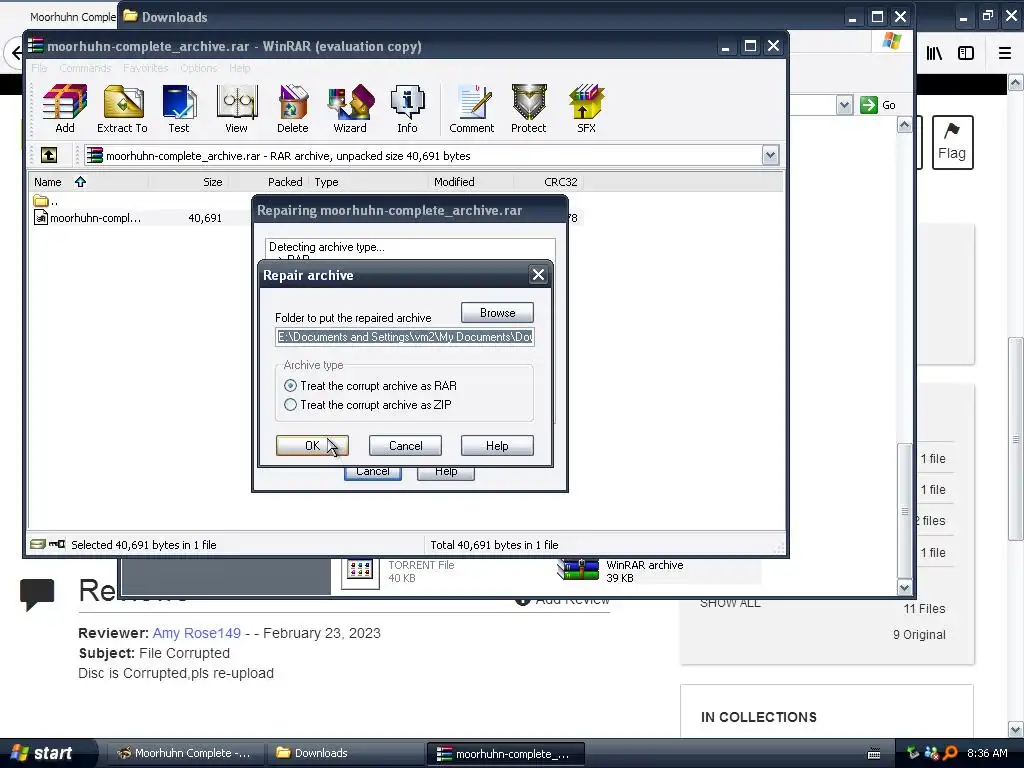Click the '11 Files' text on page
Image resolution: width=1024 pixels, height=768 pixels.
(x=924, y=609)
